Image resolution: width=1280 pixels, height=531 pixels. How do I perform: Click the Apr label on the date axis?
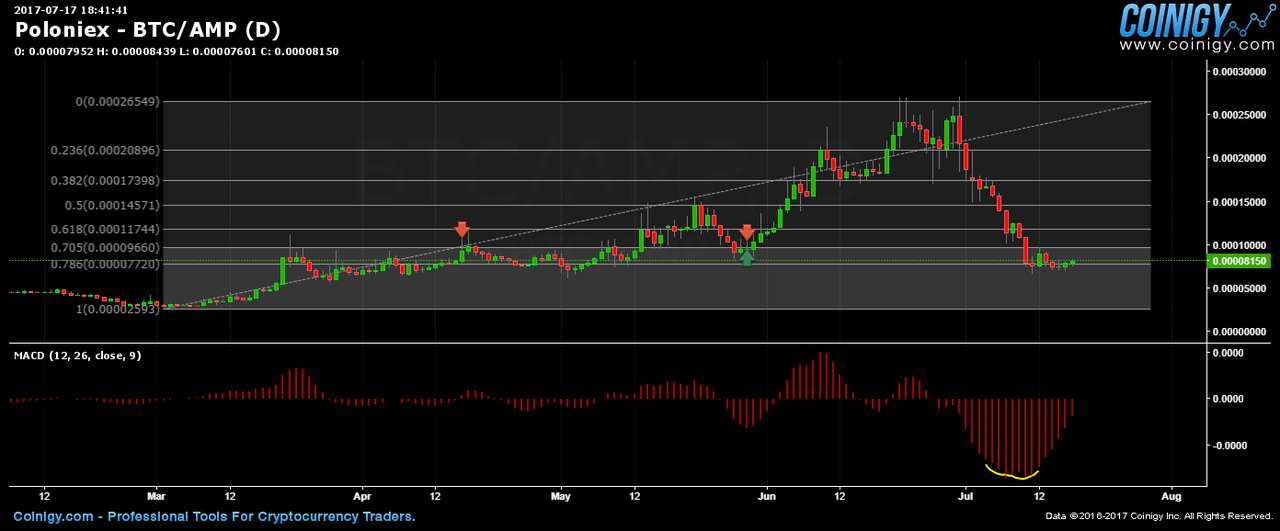[x=362, y=495]
